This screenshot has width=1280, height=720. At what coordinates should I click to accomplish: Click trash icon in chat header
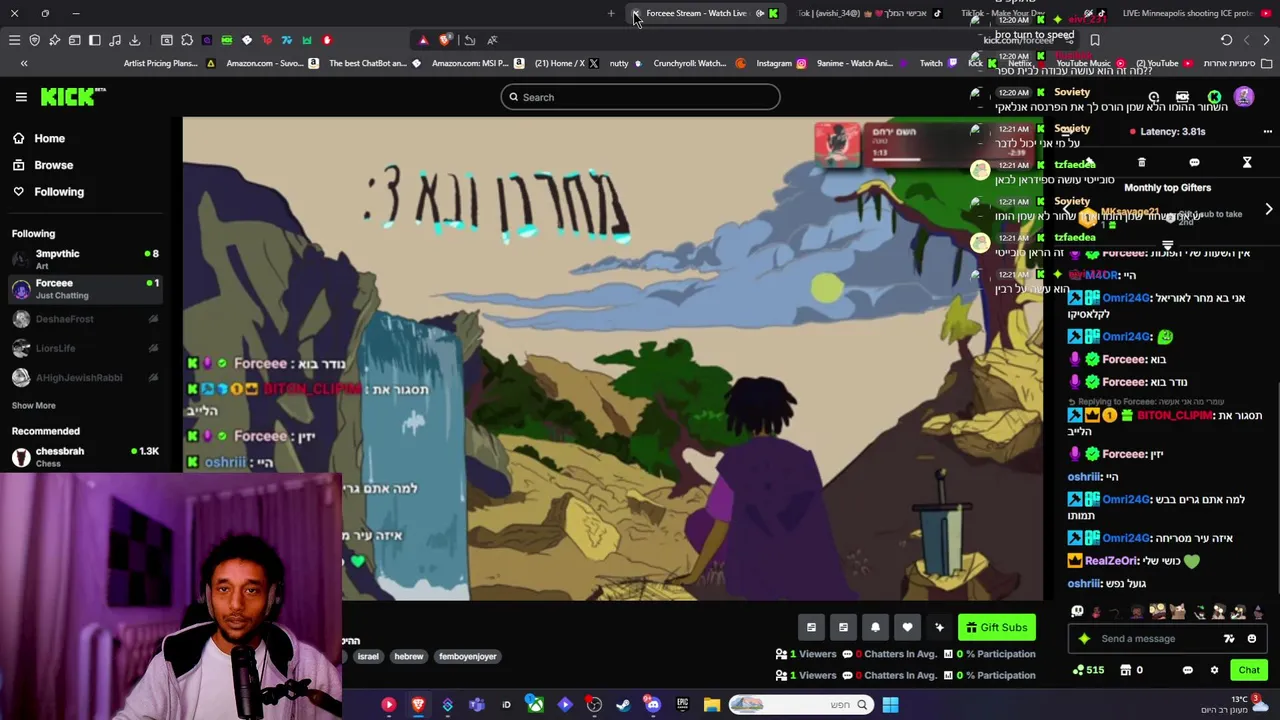[1141, 162]
